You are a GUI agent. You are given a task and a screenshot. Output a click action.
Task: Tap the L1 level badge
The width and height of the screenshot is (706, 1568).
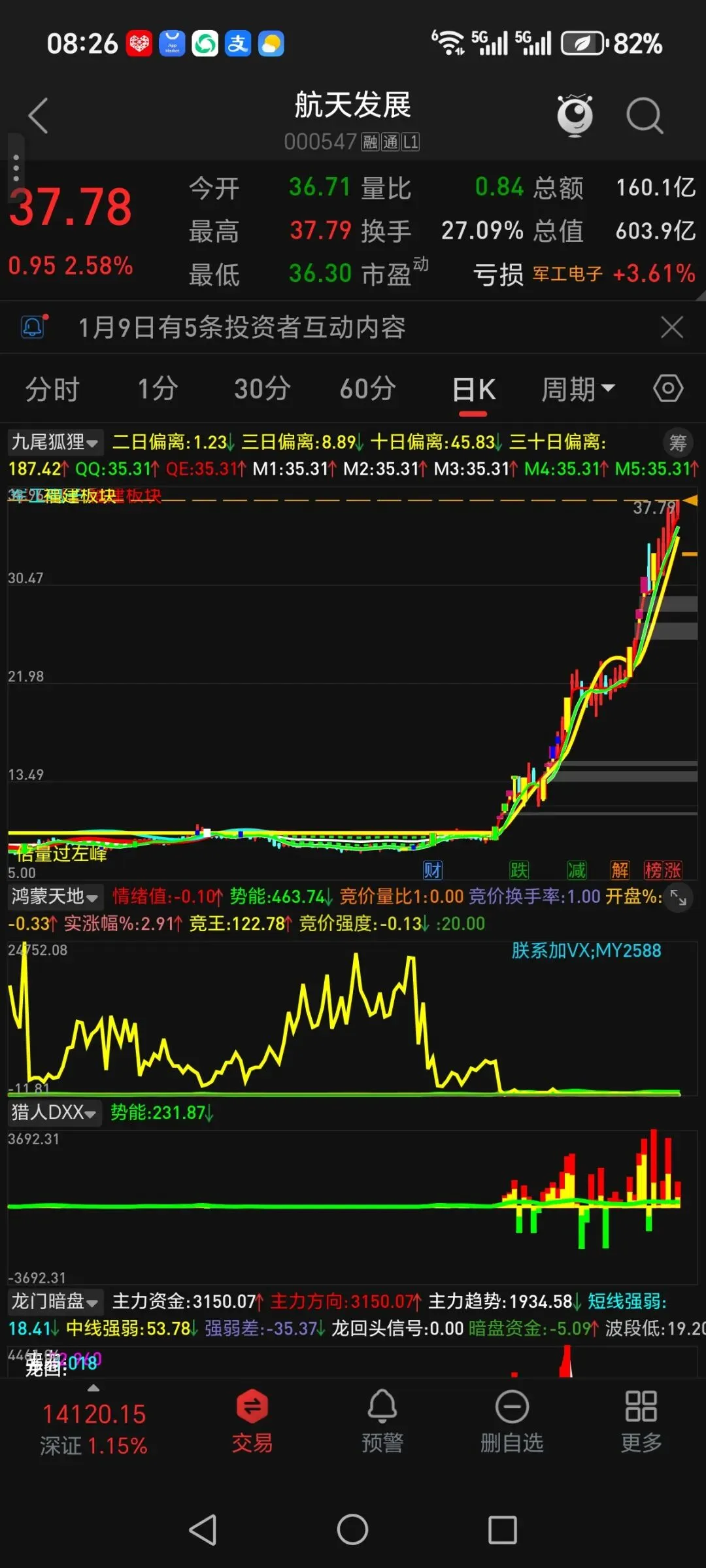coord(411,142)
